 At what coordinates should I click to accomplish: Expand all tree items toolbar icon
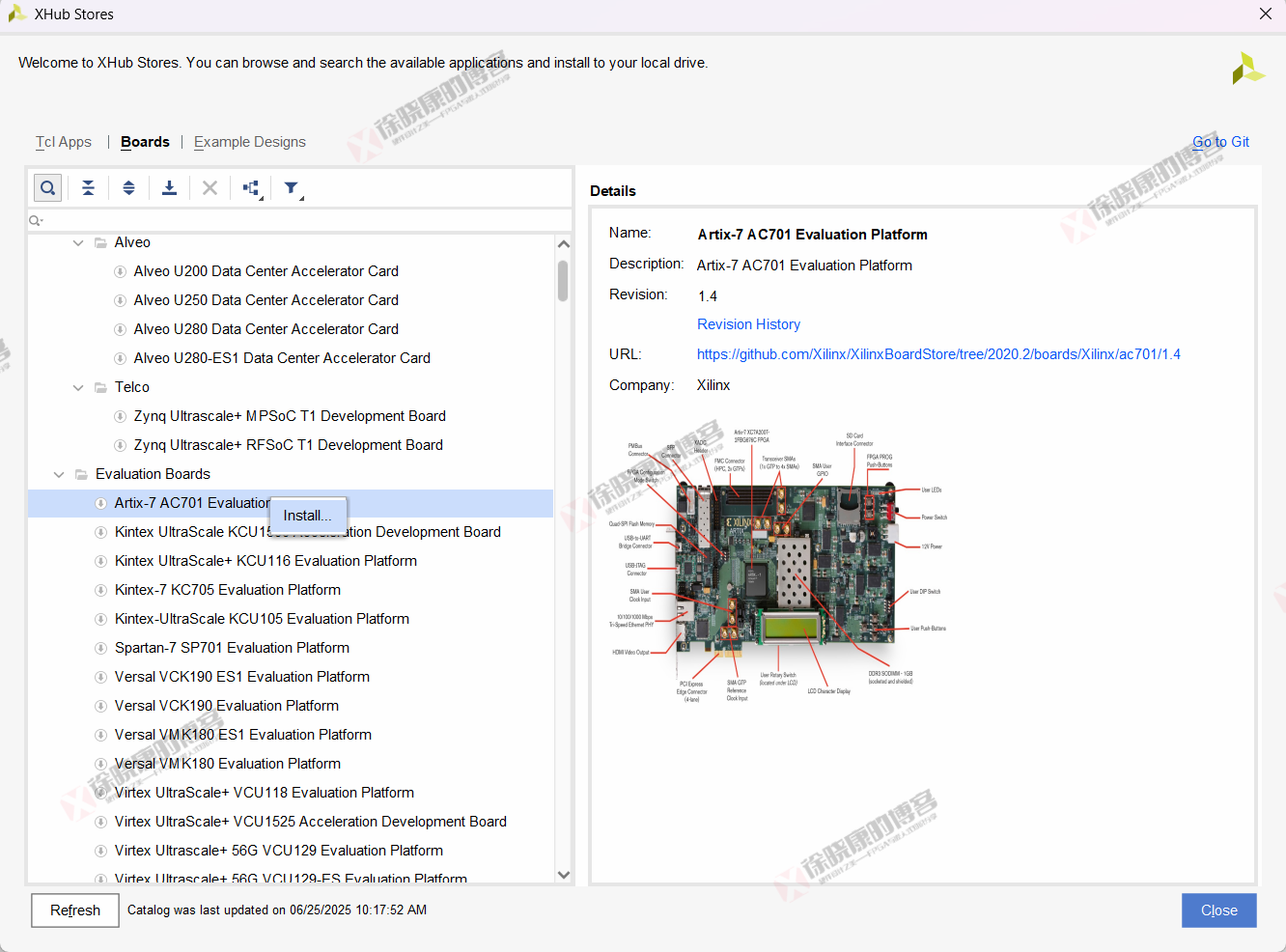pos(128,187)
